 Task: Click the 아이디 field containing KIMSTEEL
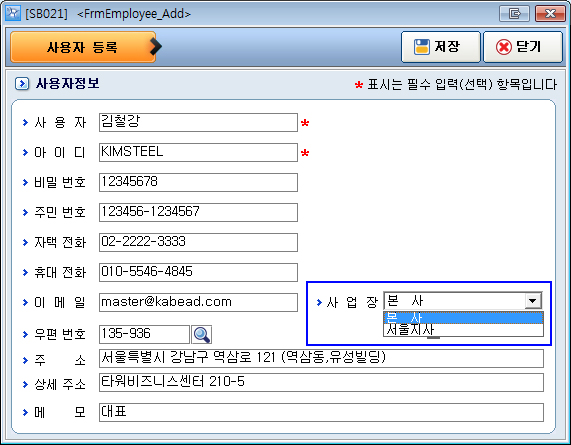198,152
